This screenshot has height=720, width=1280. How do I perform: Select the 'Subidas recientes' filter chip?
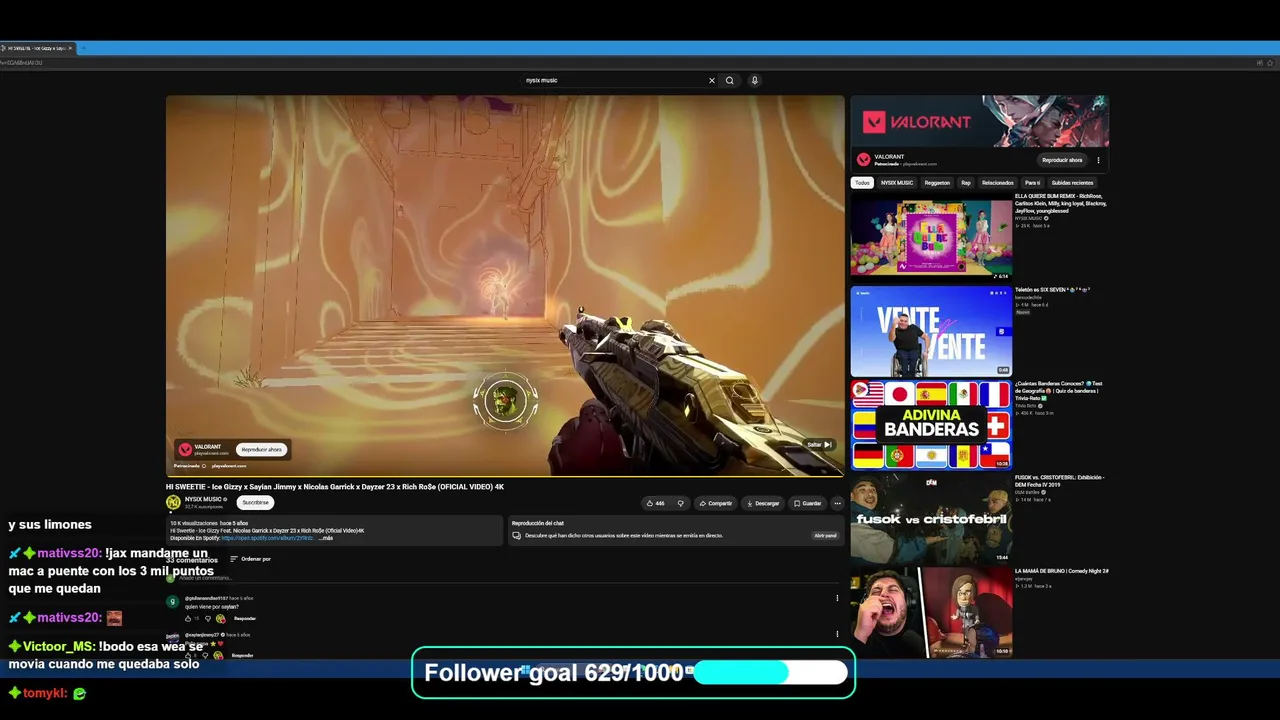coord(1072,183)
